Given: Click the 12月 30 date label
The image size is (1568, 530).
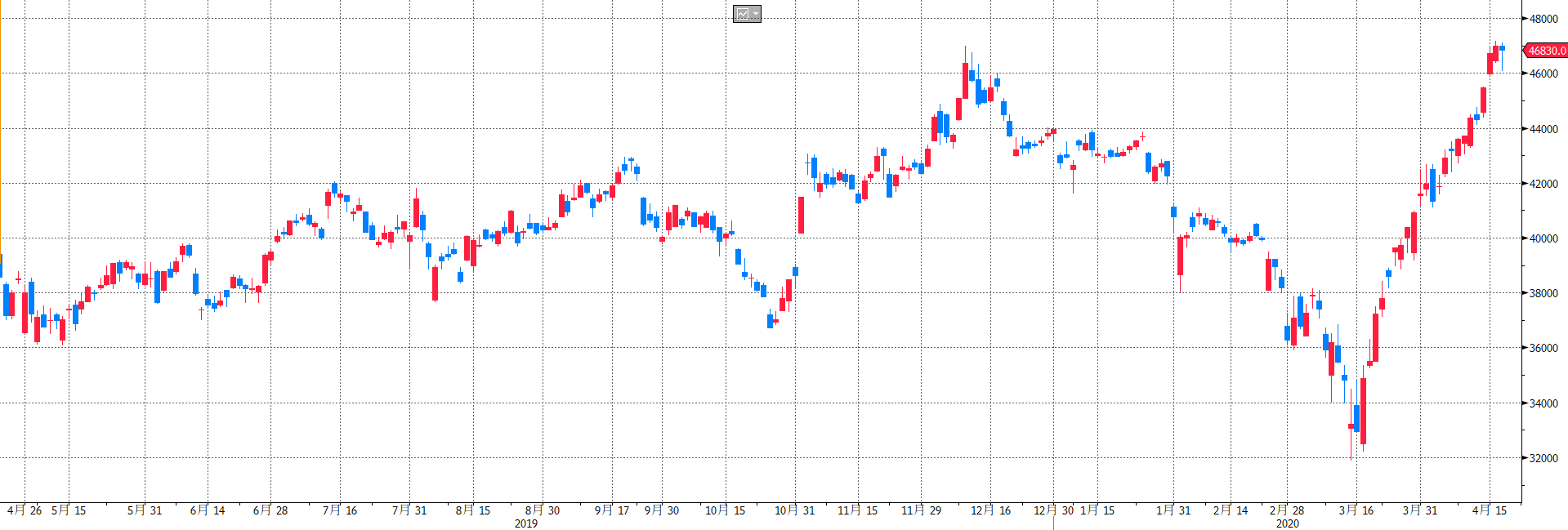Looking at the screenshot, I should 1053,510.
